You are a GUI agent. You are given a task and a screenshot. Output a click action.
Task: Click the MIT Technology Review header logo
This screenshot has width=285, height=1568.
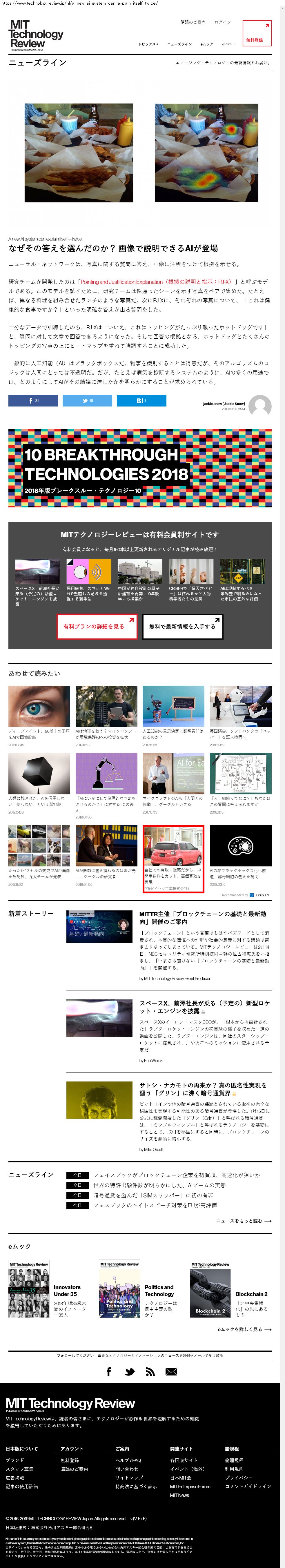tap(35, 35)
